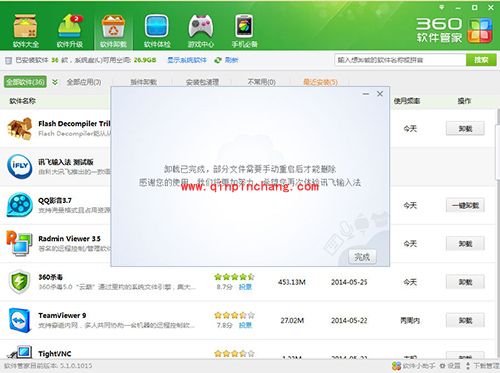500x373 pixels.
Task: Open 软件小助手 in the status bar
Action: pos(414,366)
